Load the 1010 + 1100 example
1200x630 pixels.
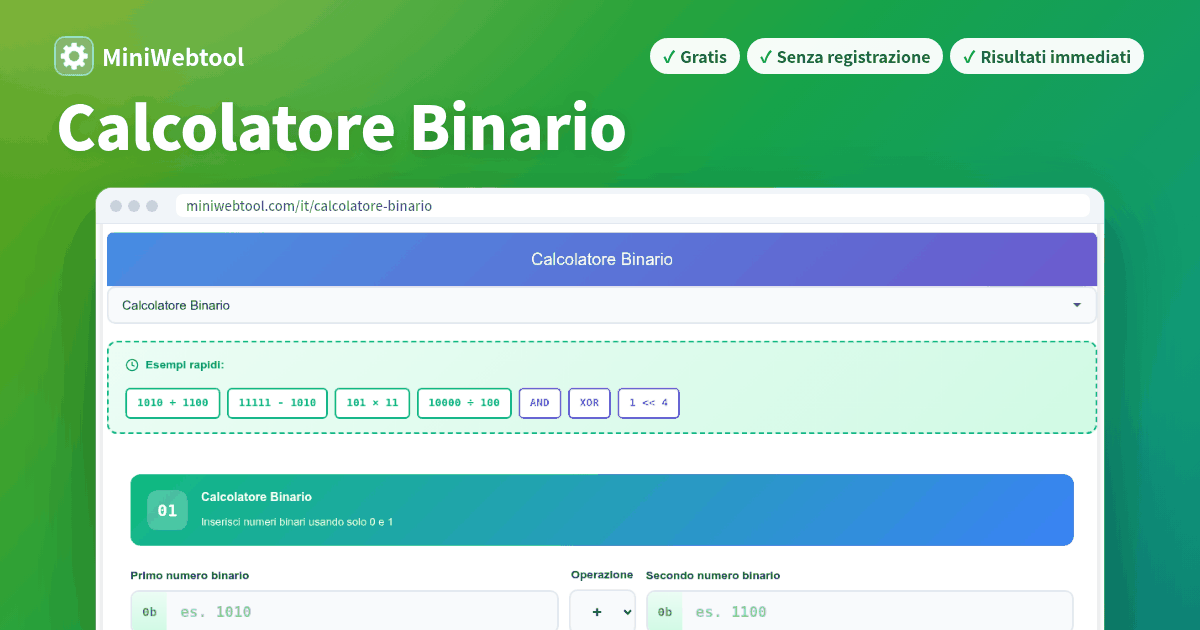173,403
